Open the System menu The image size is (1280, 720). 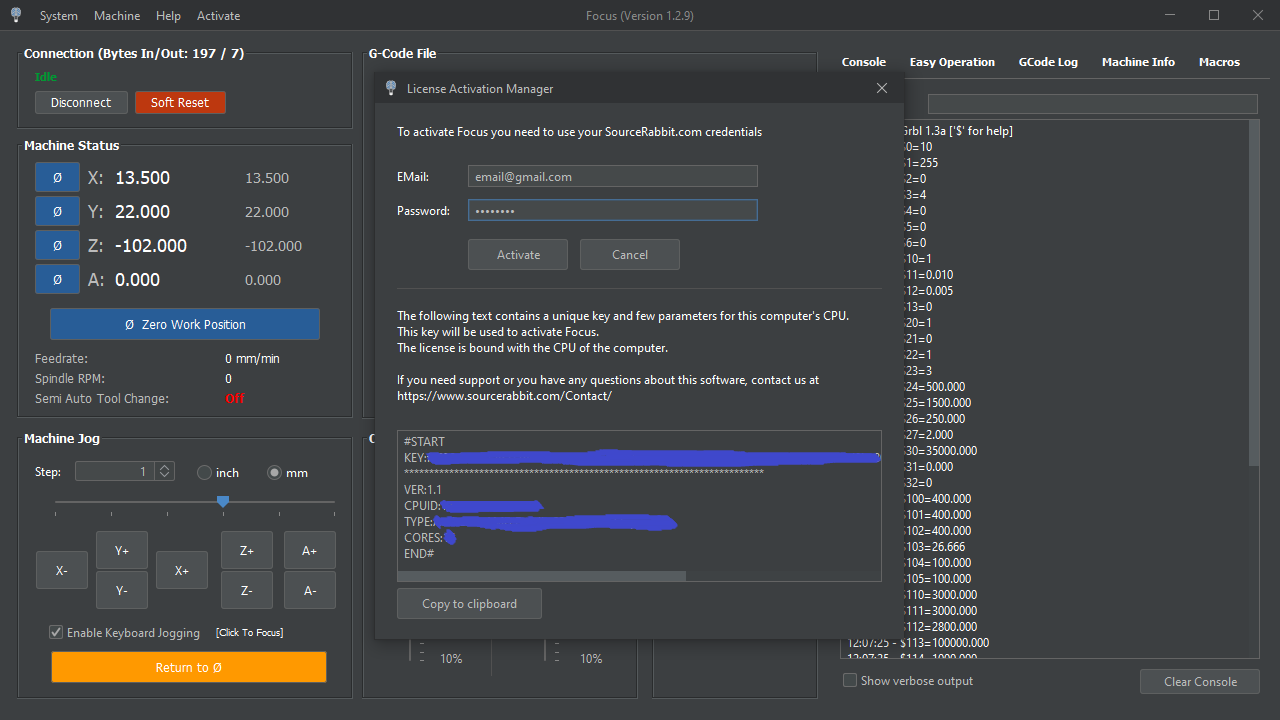point(59,16)
